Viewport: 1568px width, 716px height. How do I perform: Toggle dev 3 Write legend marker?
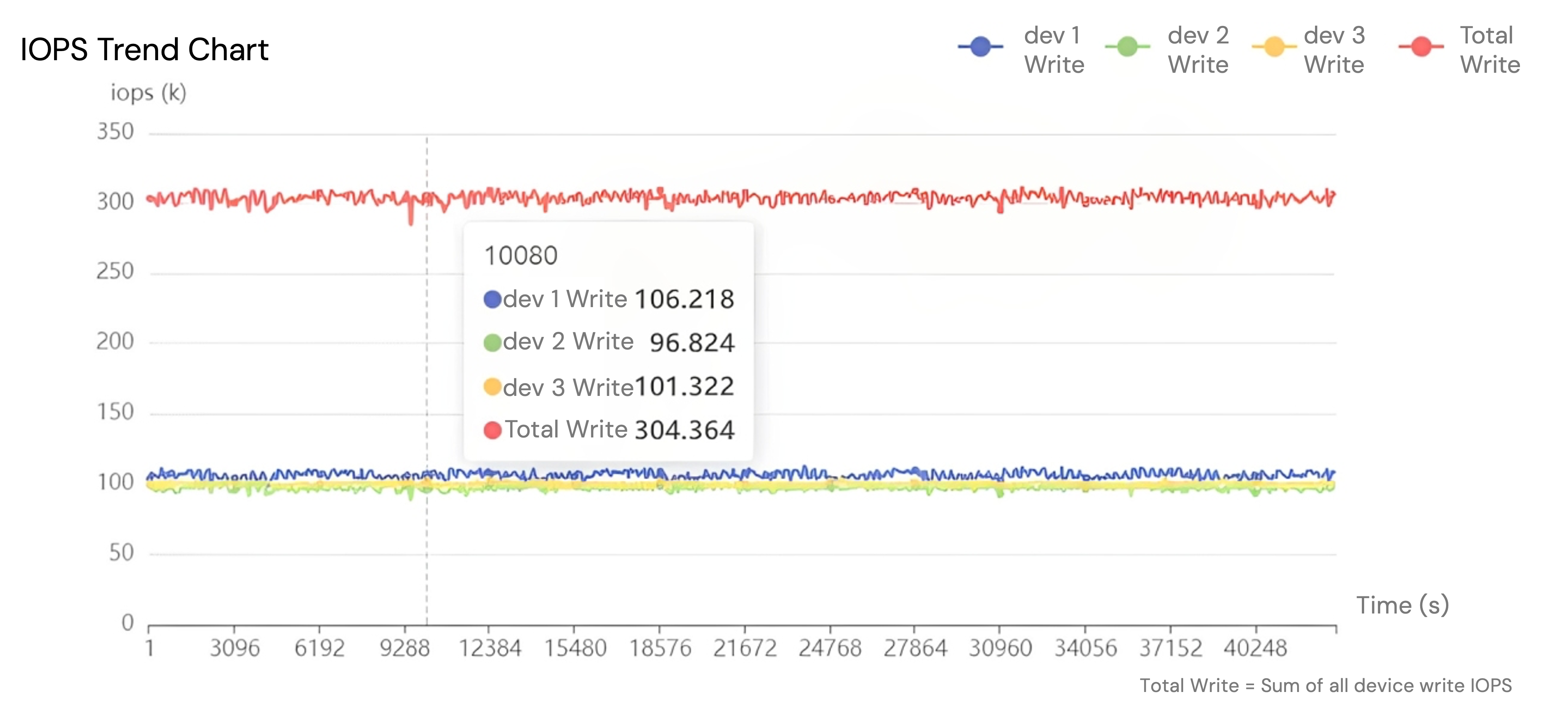(1274, 47)
